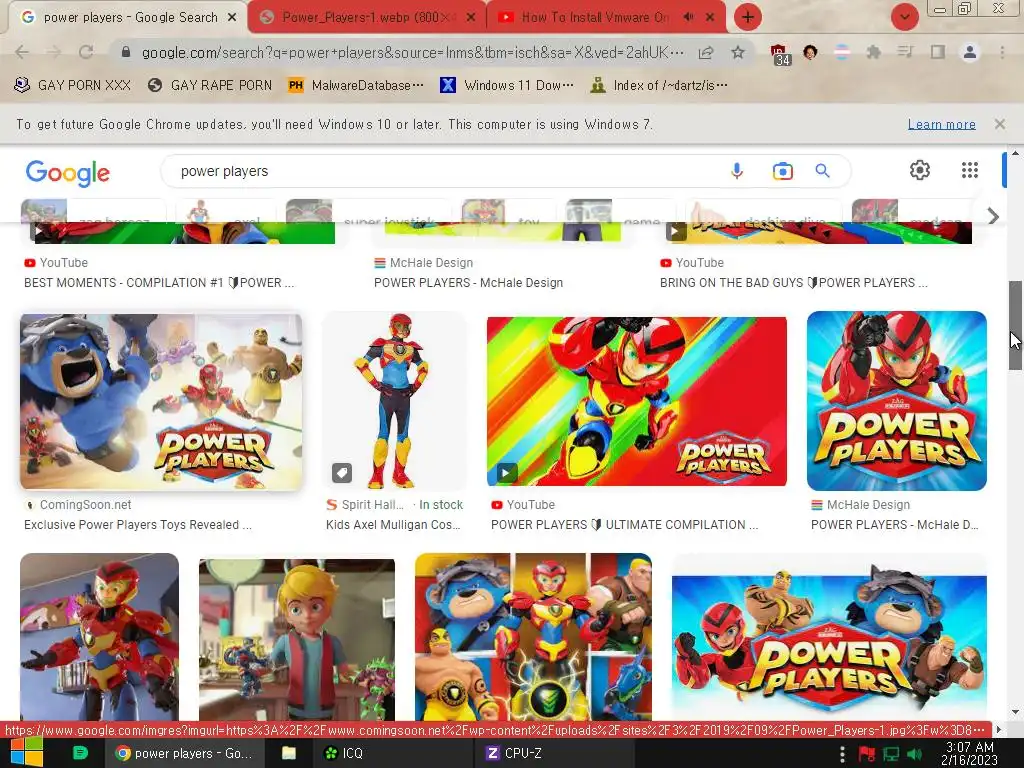This screenshot has width=1024, height=768.
Task: Open the tab search dropdown arrow
Action: [x=904, y=17]
